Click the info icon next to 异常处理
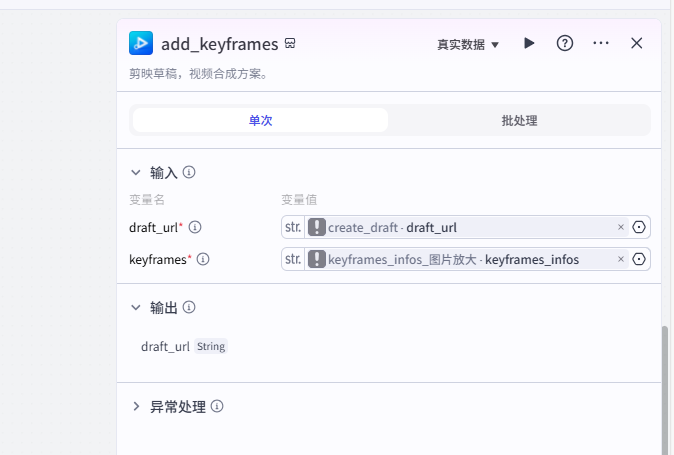This screenshot has width=674, height=455. tap(217, 407)
